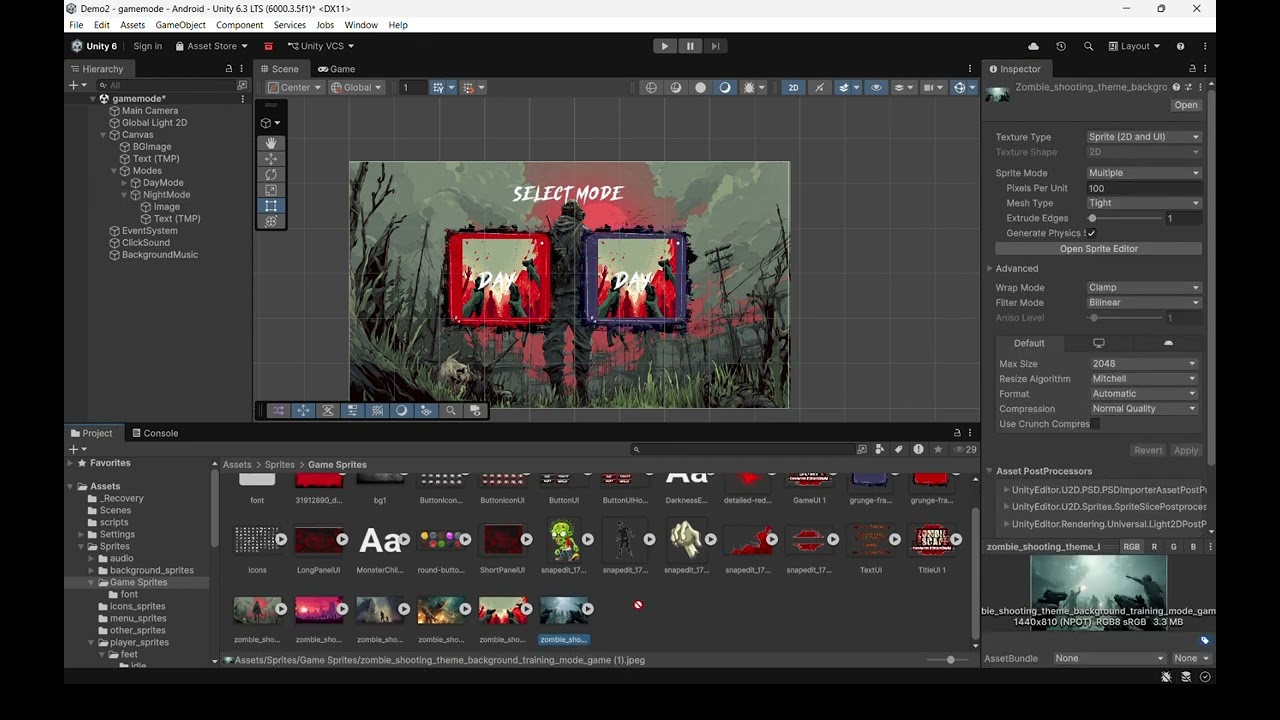The image size is (1280, 720).
Task: Open the Asset Store dropdown
Action: [211, 46]
